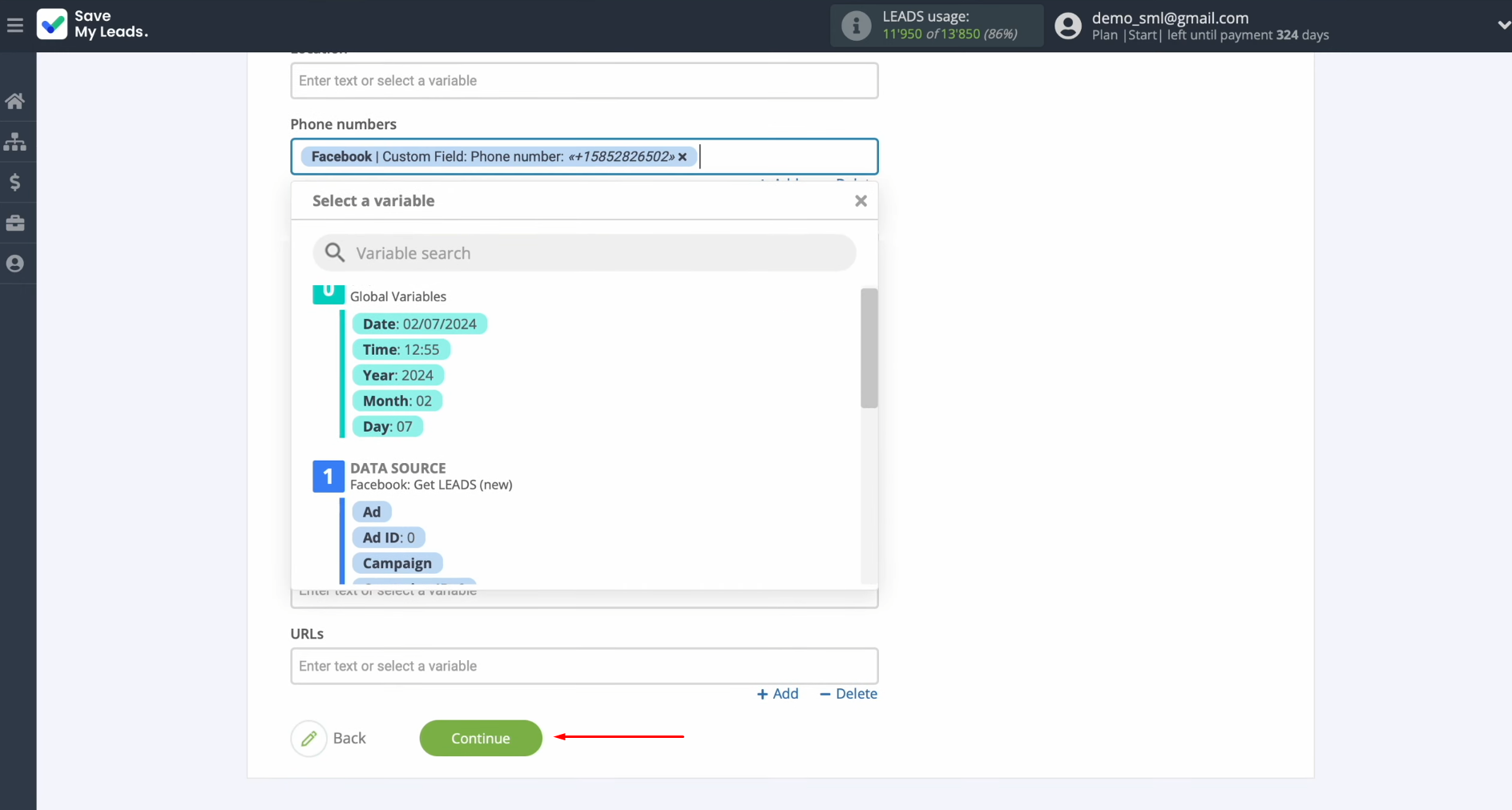Screen dimensions: 1512x810
Task: Click the LEADS usage counter text
Action: click(x=950, y=34)
